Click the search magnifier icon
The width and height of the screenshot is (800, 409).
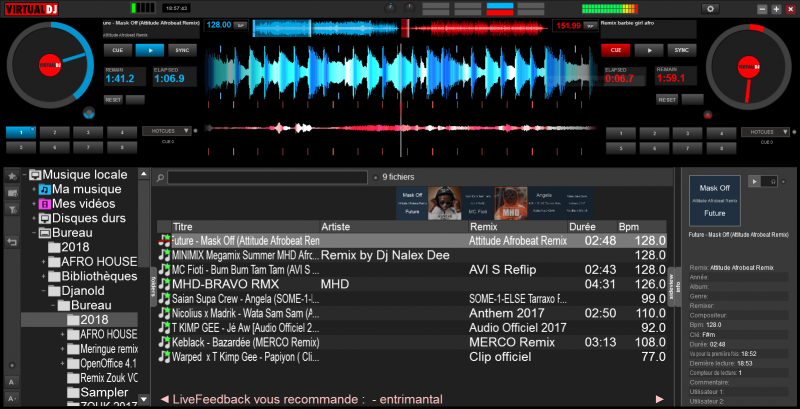(160, 178)
